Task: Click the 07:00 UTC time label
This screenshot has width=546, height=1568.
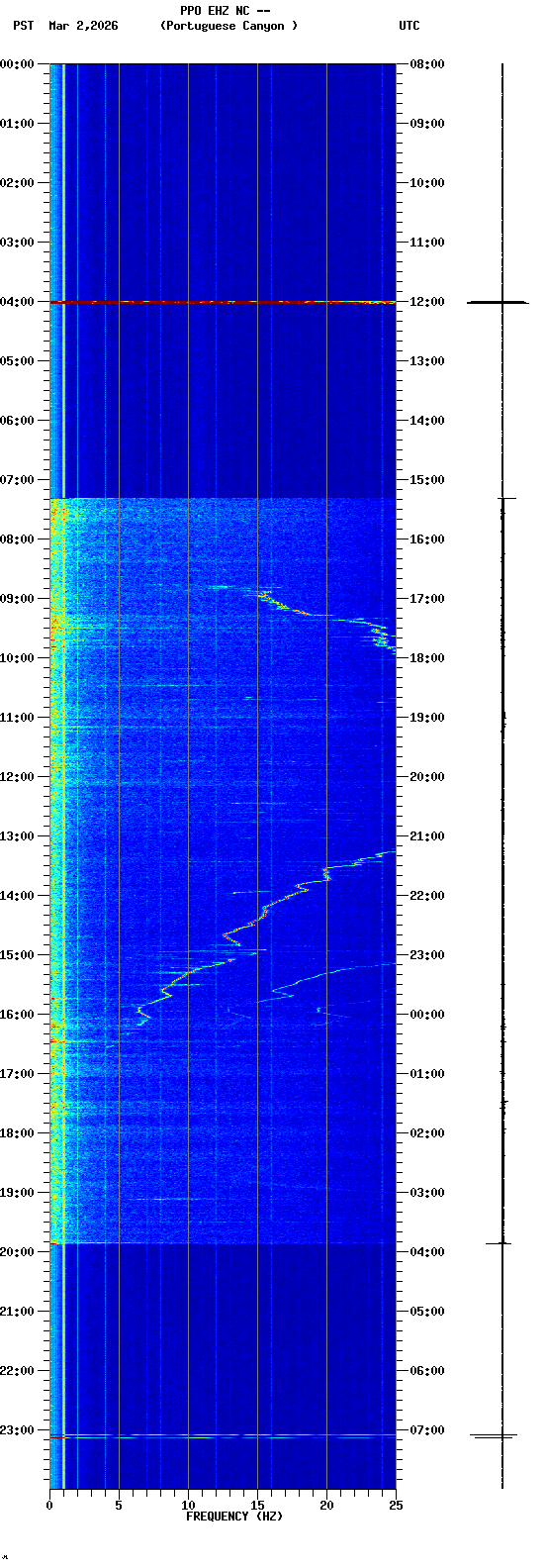Action: [426, 1429]
